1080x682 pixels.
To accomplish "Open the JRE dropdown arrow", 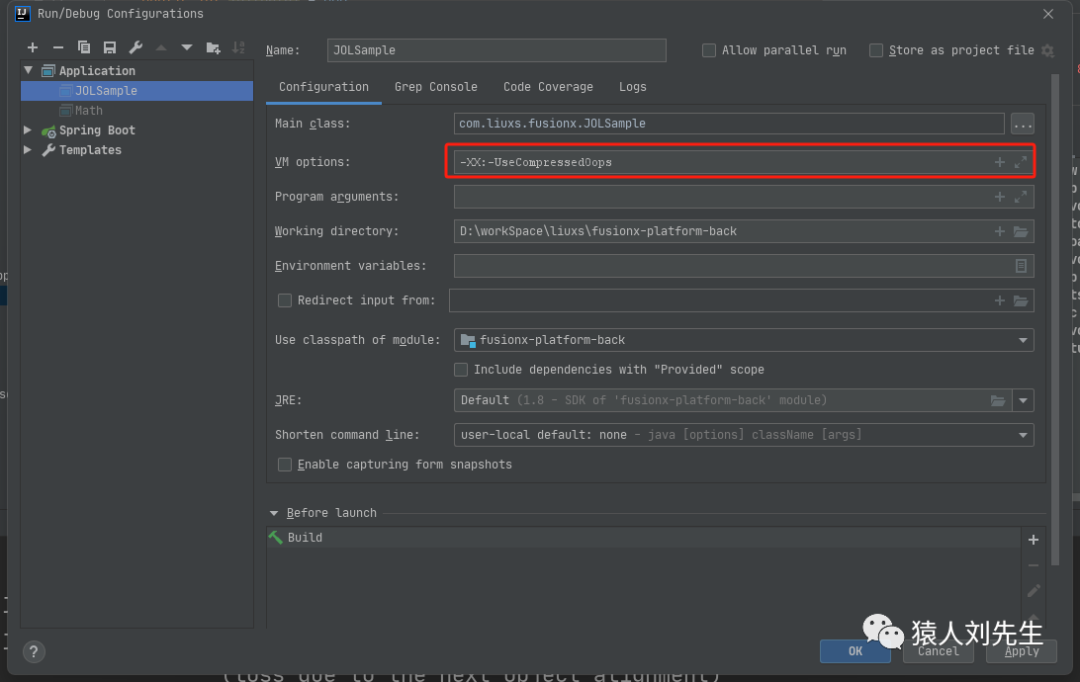I will [x=1023, y=400].
